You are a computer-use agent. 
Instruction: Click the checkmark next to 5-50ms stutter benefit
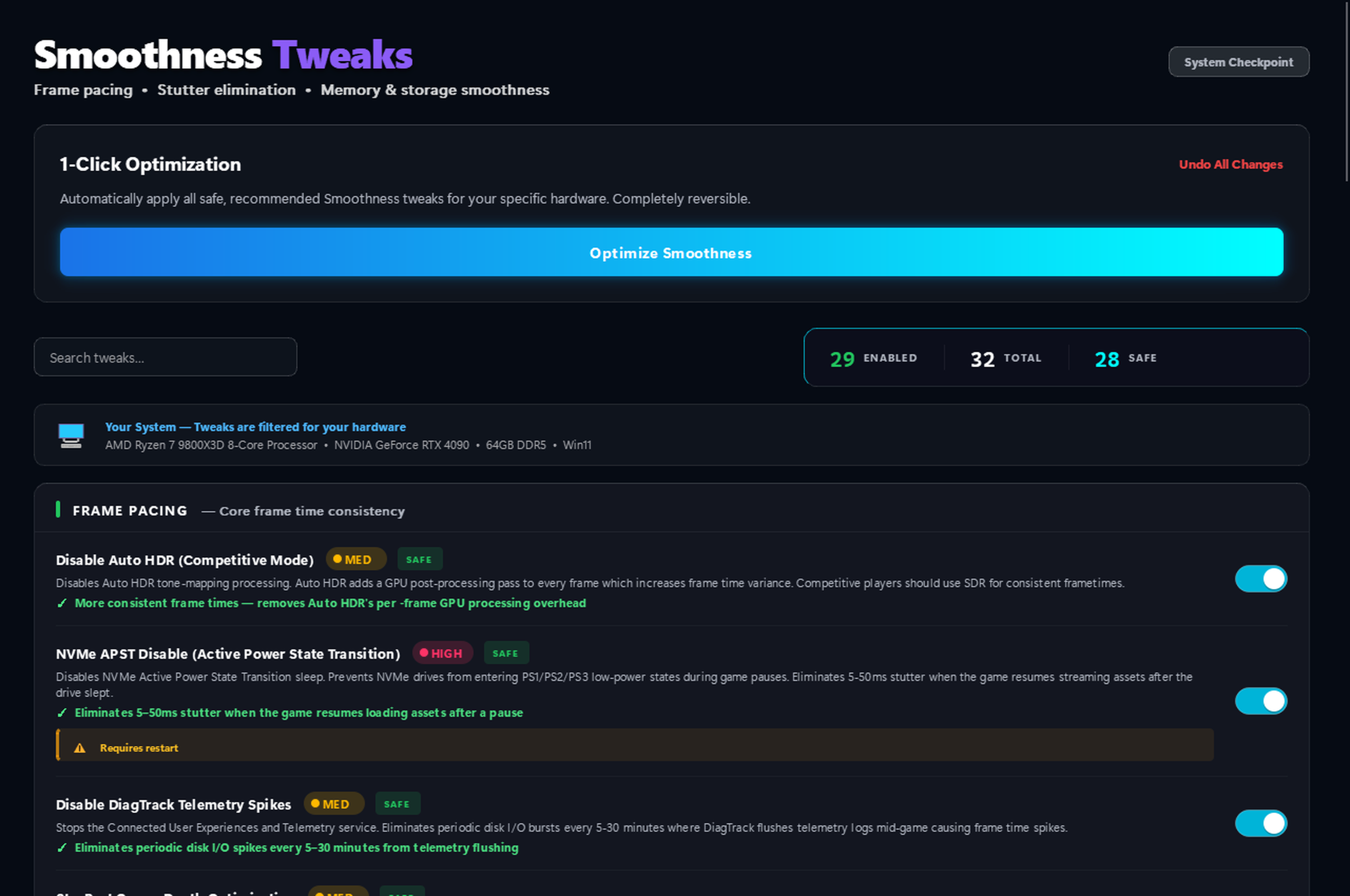click(62, 713)
